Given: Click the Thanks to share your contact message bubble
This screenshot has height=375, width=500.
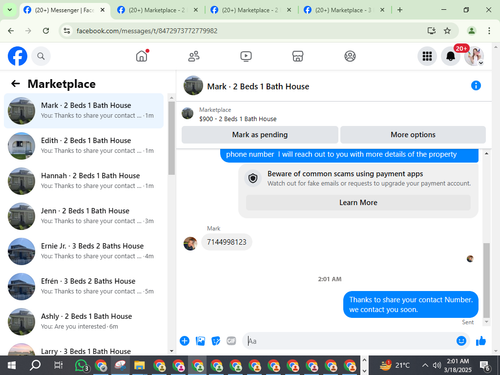Looking at the screenshot, I should [x=411, y=304].
